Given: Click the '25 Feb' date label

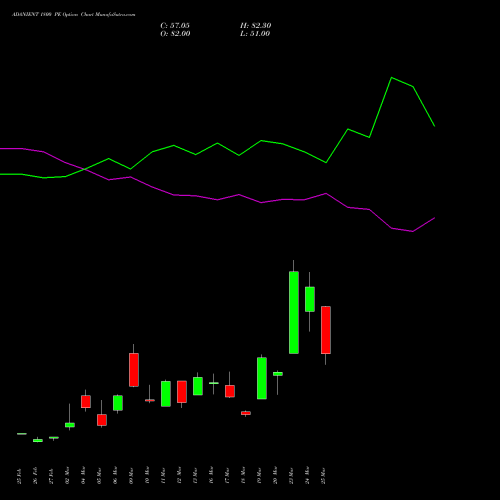Looking at the screenshot, I should (x=19, y=476).
